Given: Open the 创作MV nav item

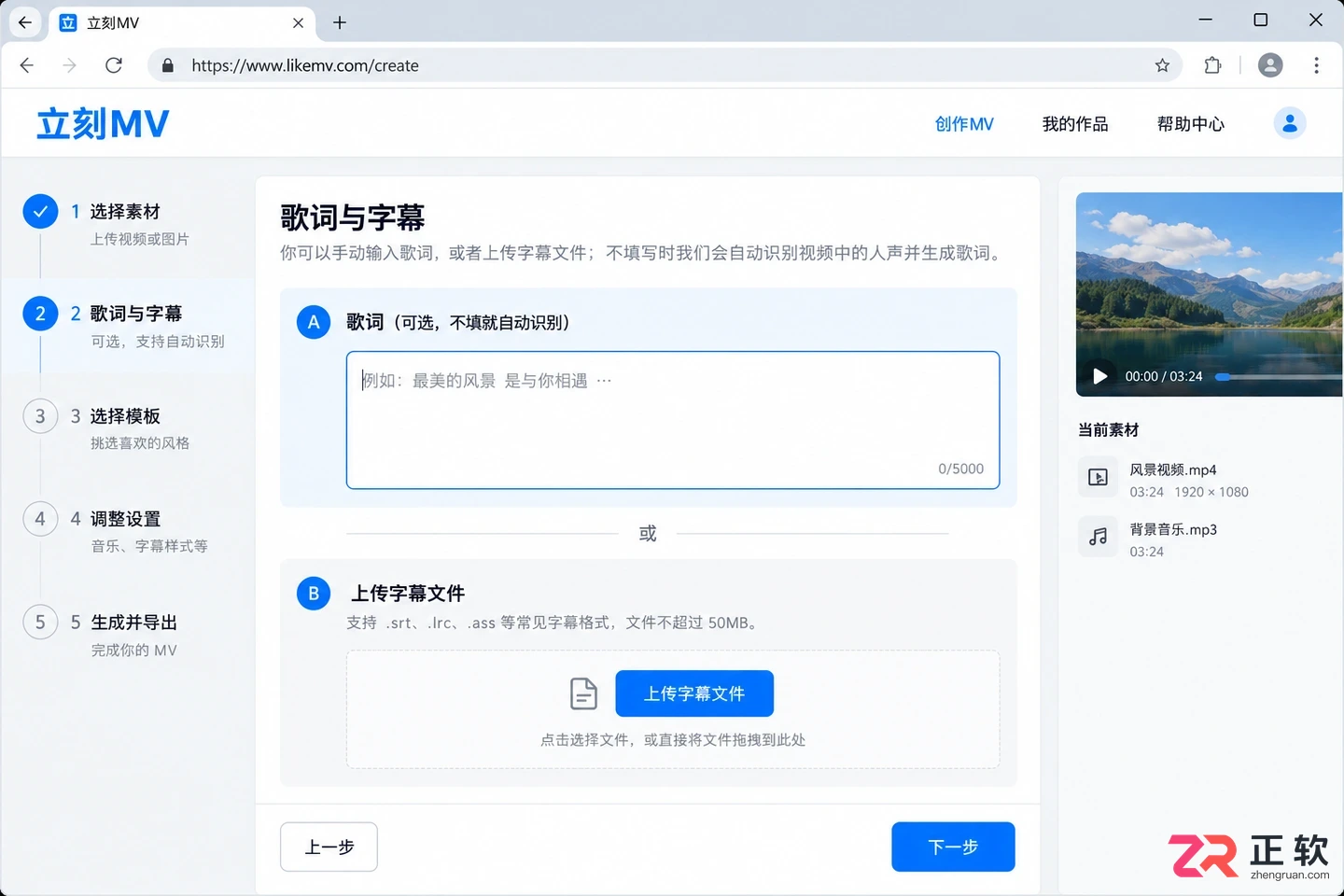Looking at the screenshot, I should pos(964,124).
